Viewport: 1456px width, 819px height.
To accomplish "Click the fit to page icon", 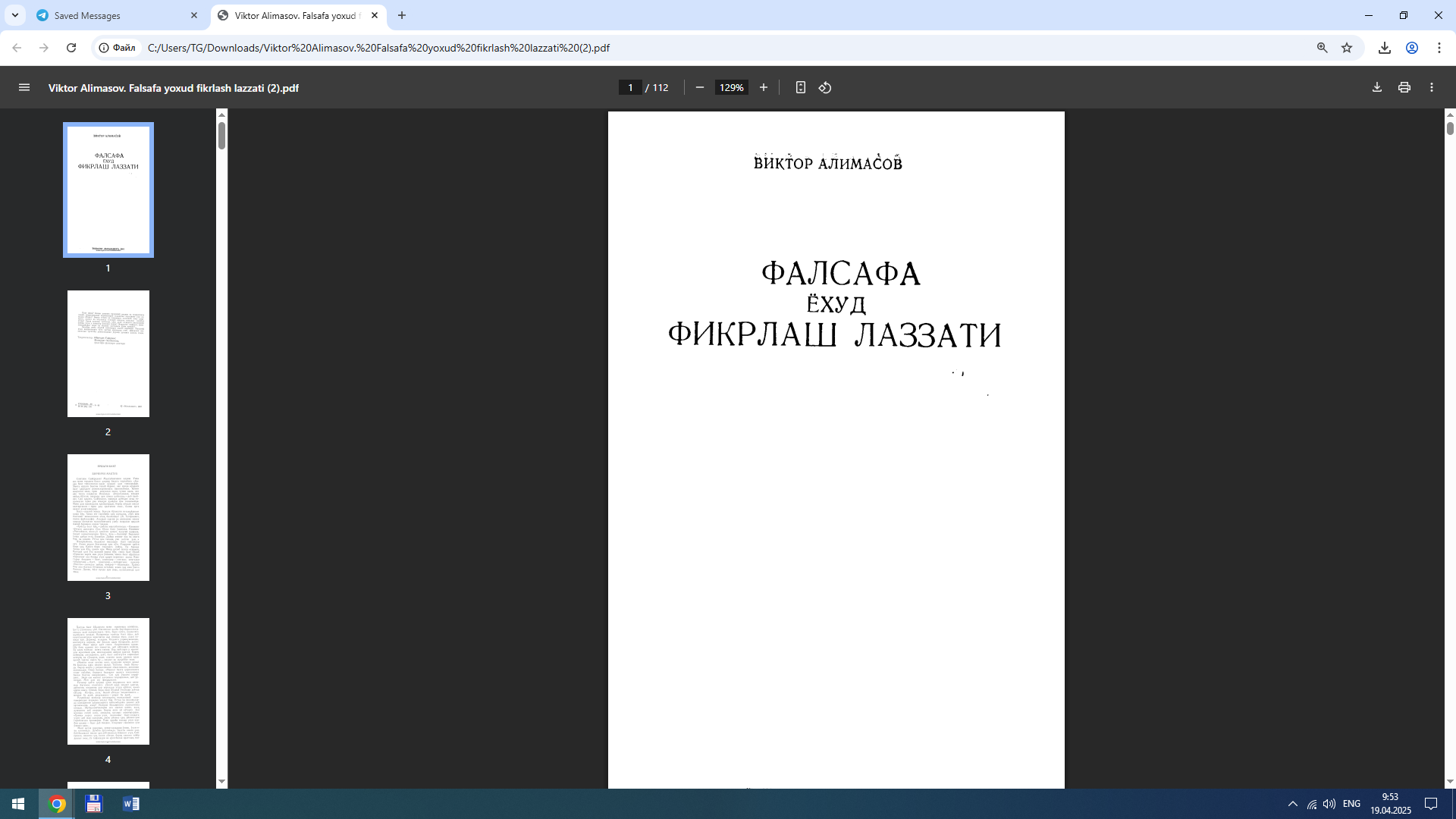I will pos(801,88).
